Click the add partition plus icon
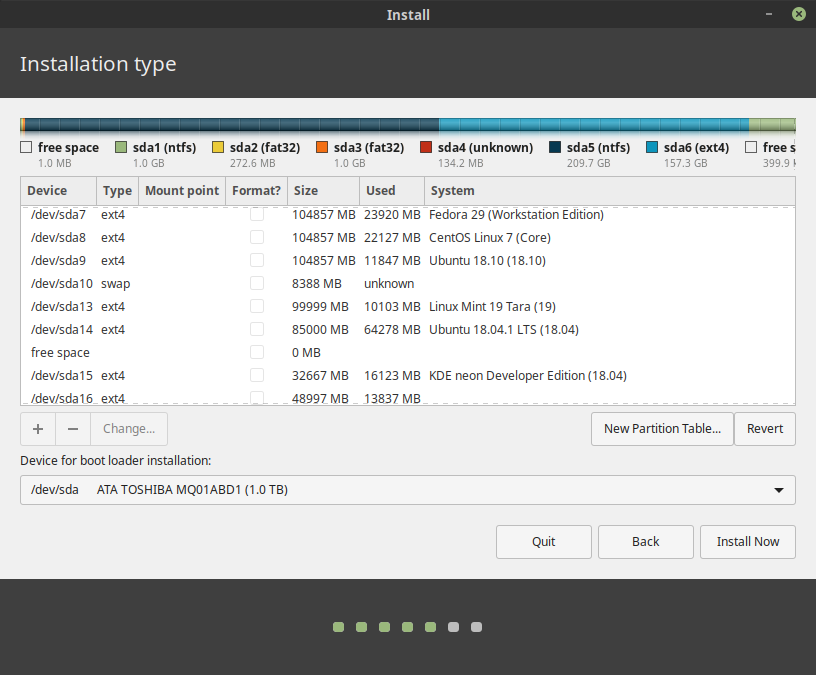Screen dimensions: 816x675 tap(37, 428)
